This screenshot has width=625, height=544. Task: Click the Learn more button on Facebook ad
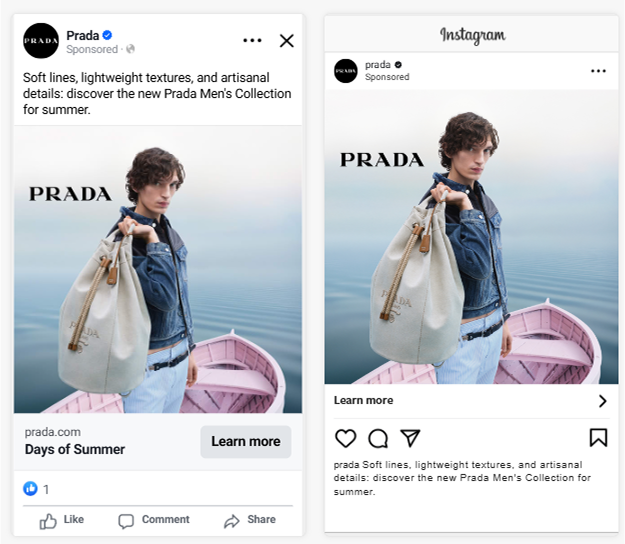coord(245,442)
